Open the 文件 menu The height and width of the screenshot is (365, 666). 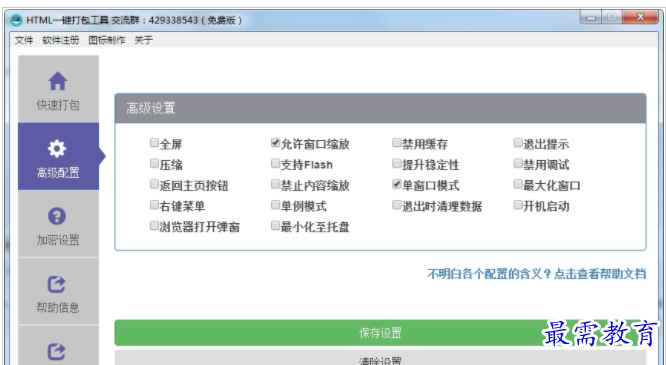pos(24,40)
